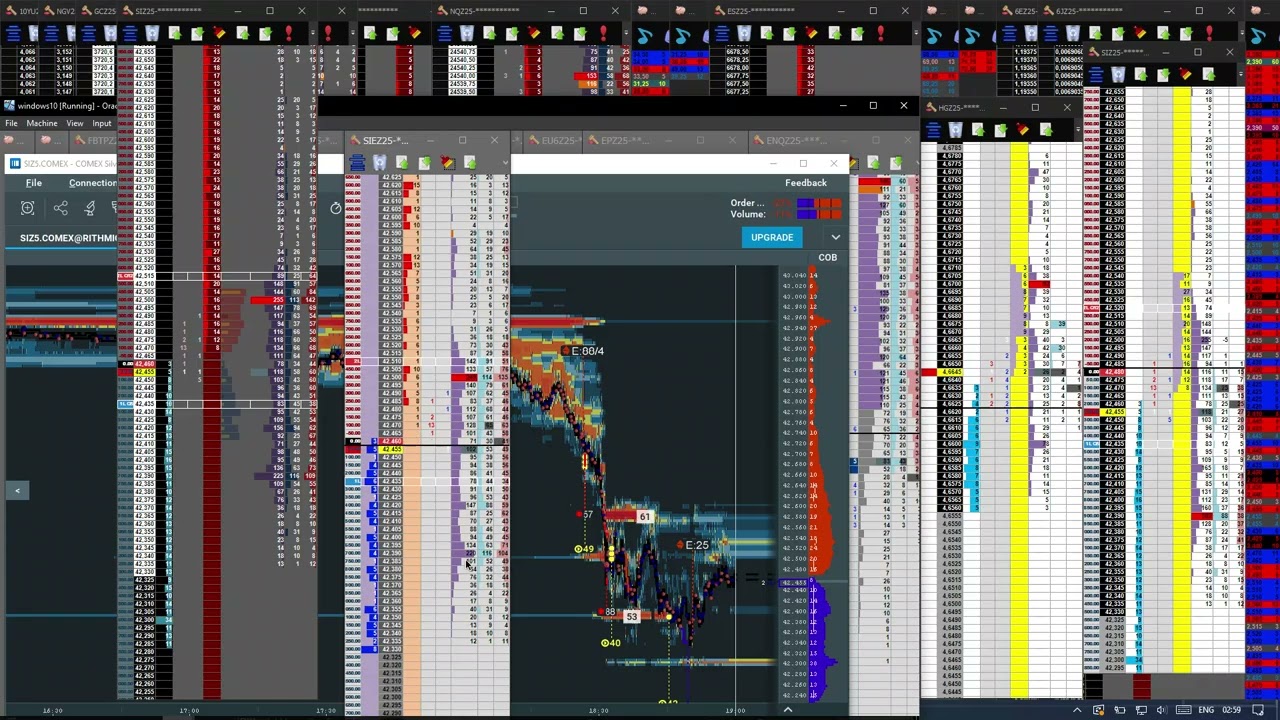1280x720 pixels.
Task: Click trash bin icon in SIEZ25 toolbar
Action: (x=380, y=162)
